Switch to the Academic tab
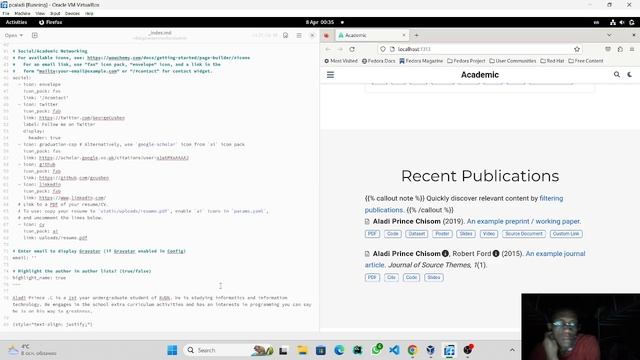Viewport: 640px width, 360px height. click(x=371, y=36)
